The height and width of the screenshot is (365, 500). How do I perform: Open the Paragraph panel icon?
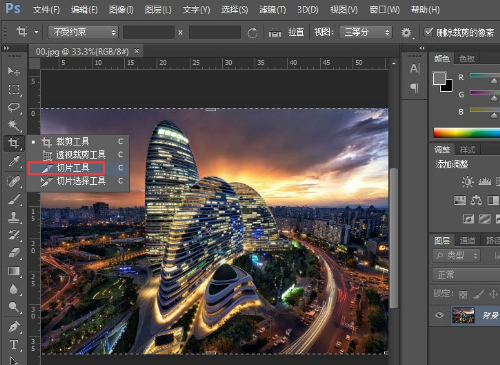414,88
